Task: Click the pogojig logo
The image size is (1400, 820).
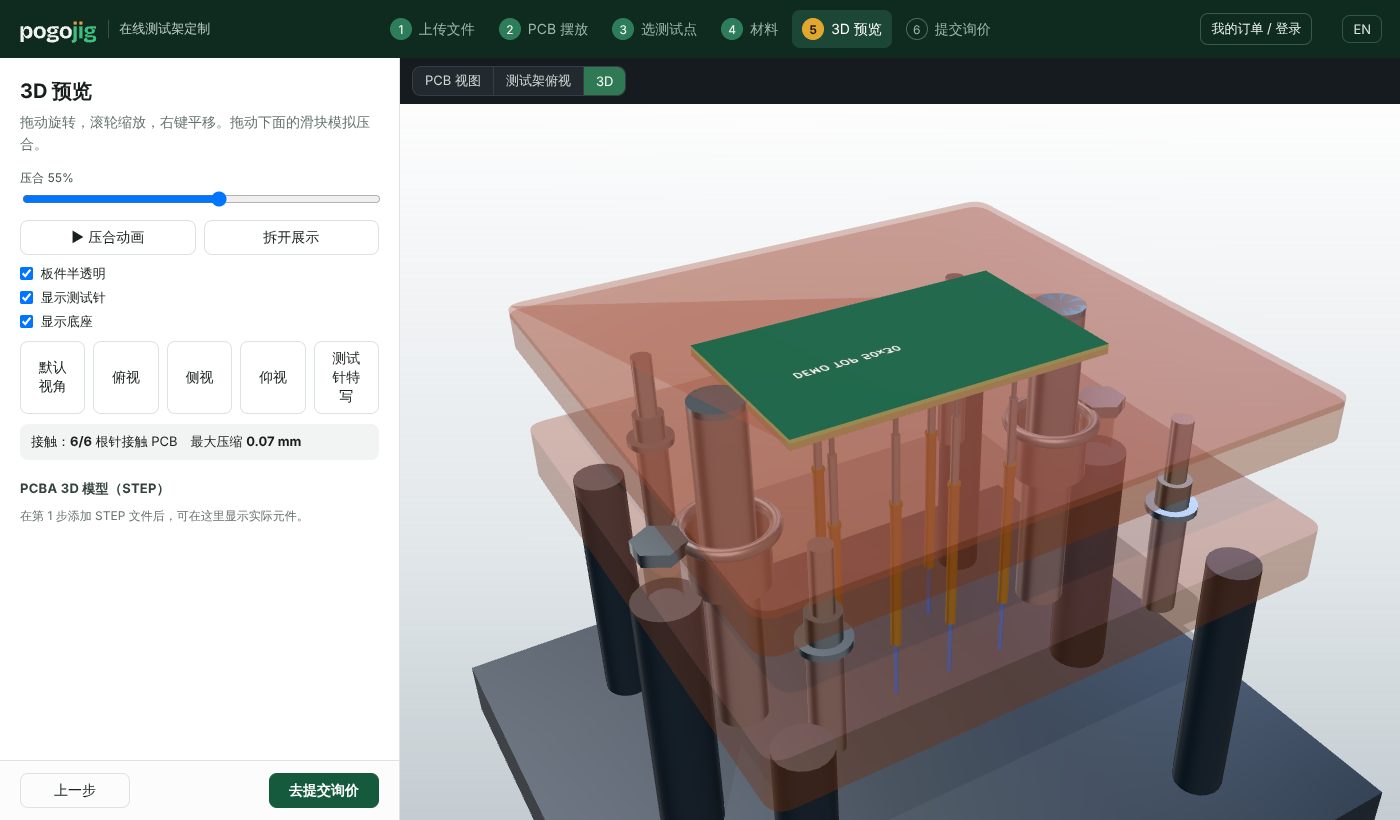Action: pos(58,30)
